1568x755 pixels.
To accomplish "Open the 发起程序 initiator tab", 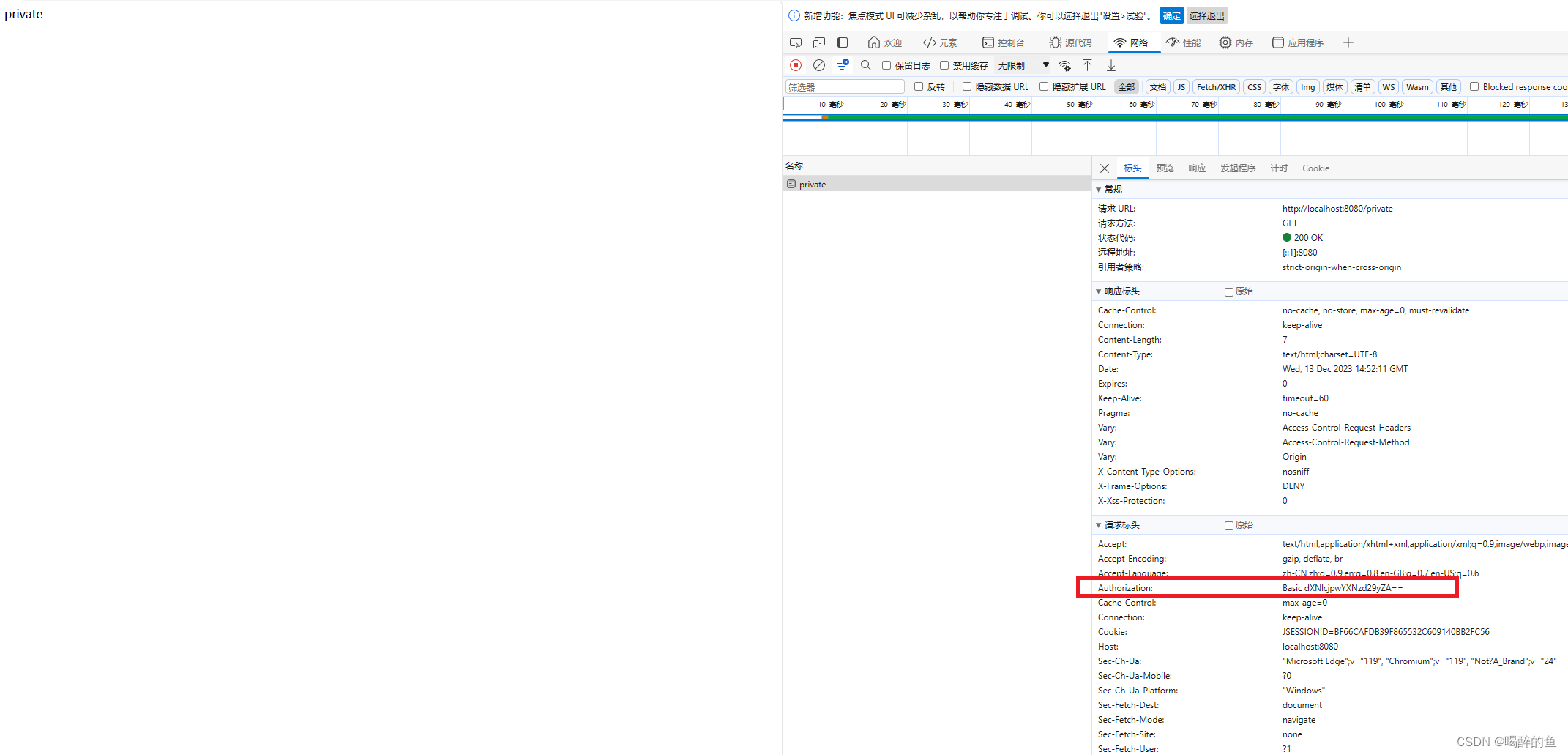I will 1238,168.
